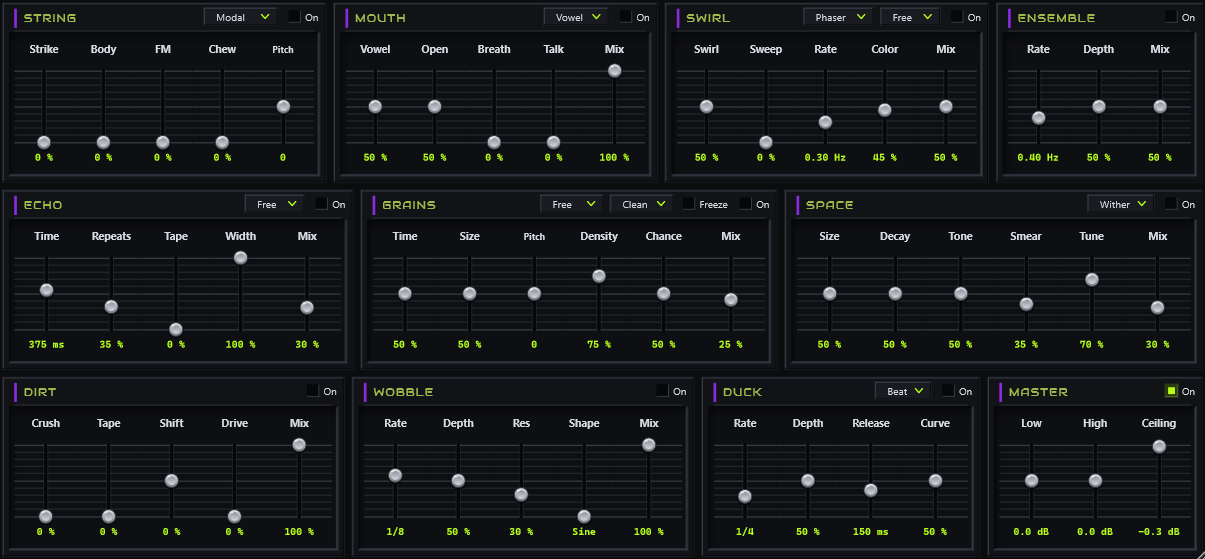Screen dimensions: 1205x559
Task: Click the GRAINS Chance slider knob
Action: click(x=663, y=293)
